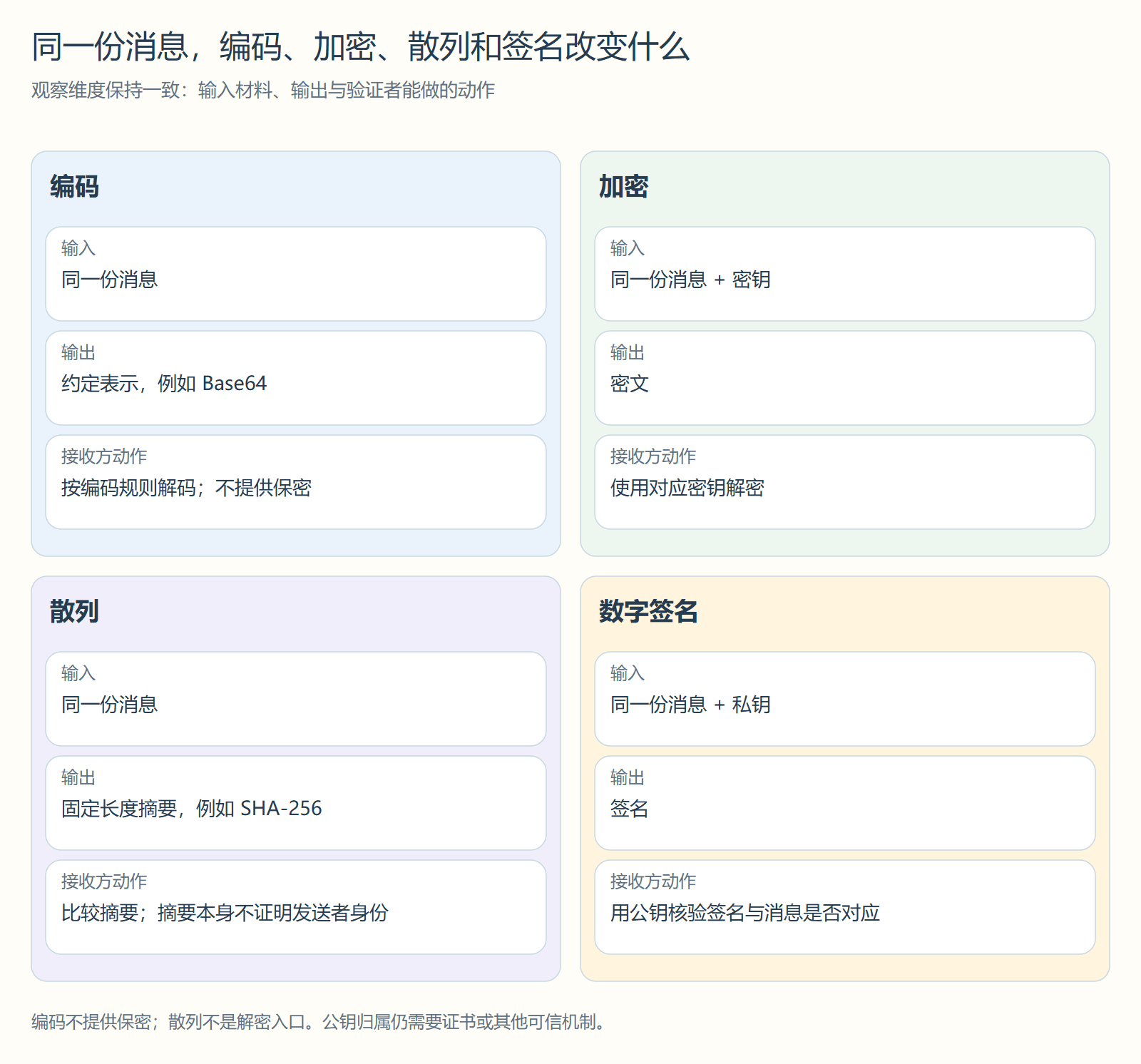The image size is (1141, 1064).
Task: Click the 密文 output text
Action: [x=630, y=384]
